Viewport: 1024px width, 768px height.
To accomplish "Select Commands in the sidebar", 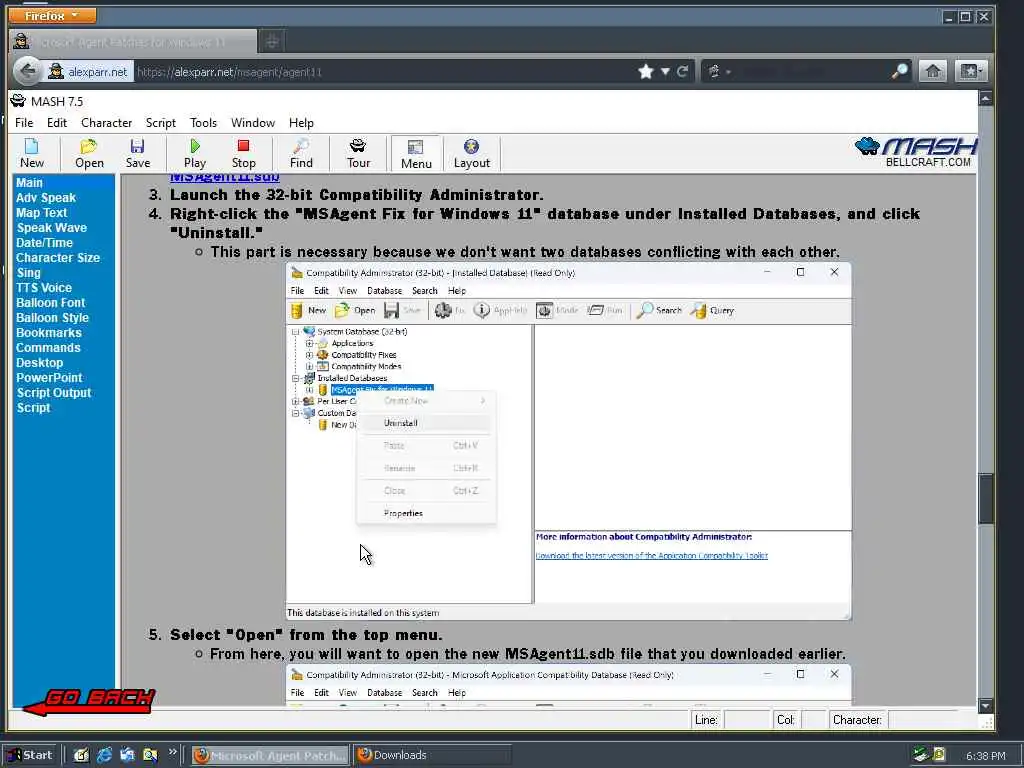I will click(x=48, y=348).
